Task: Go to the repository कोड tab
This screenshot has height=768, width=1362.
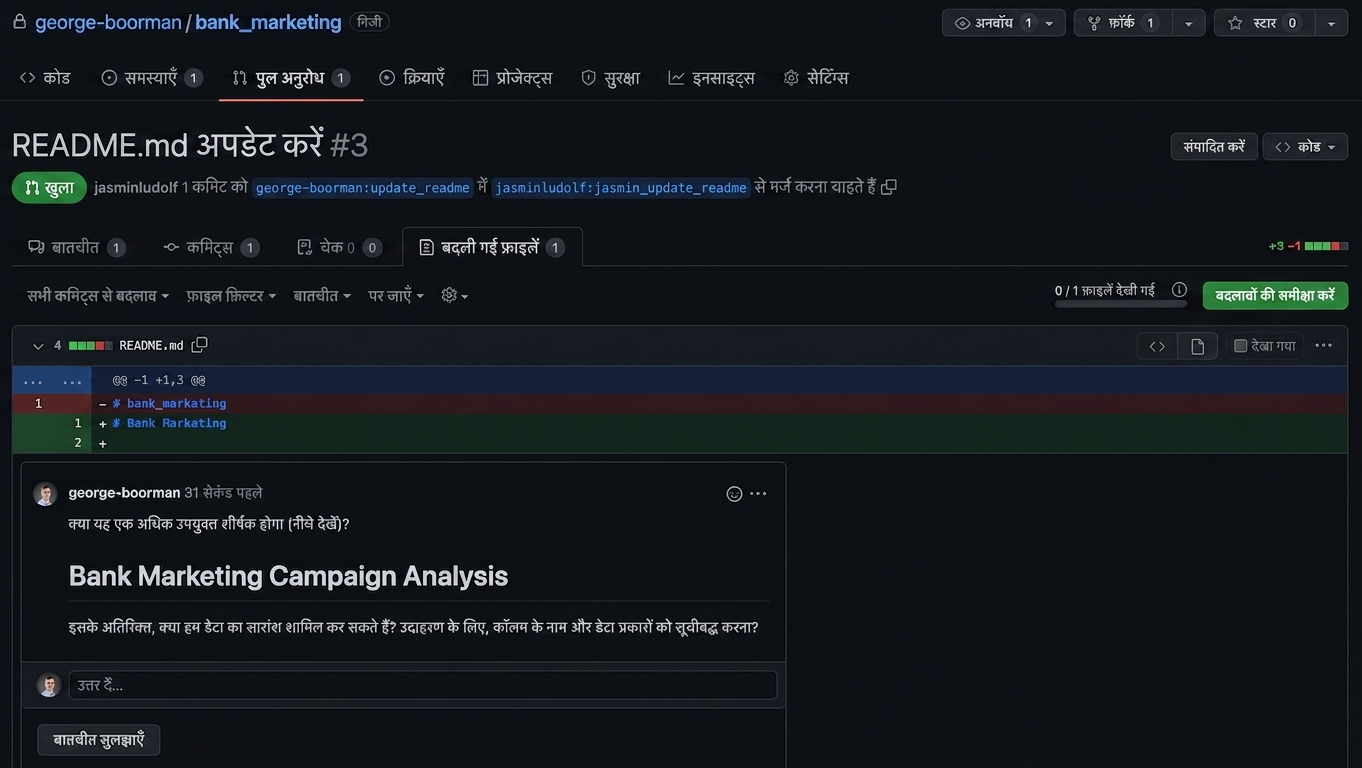Action: click(45, 78)
